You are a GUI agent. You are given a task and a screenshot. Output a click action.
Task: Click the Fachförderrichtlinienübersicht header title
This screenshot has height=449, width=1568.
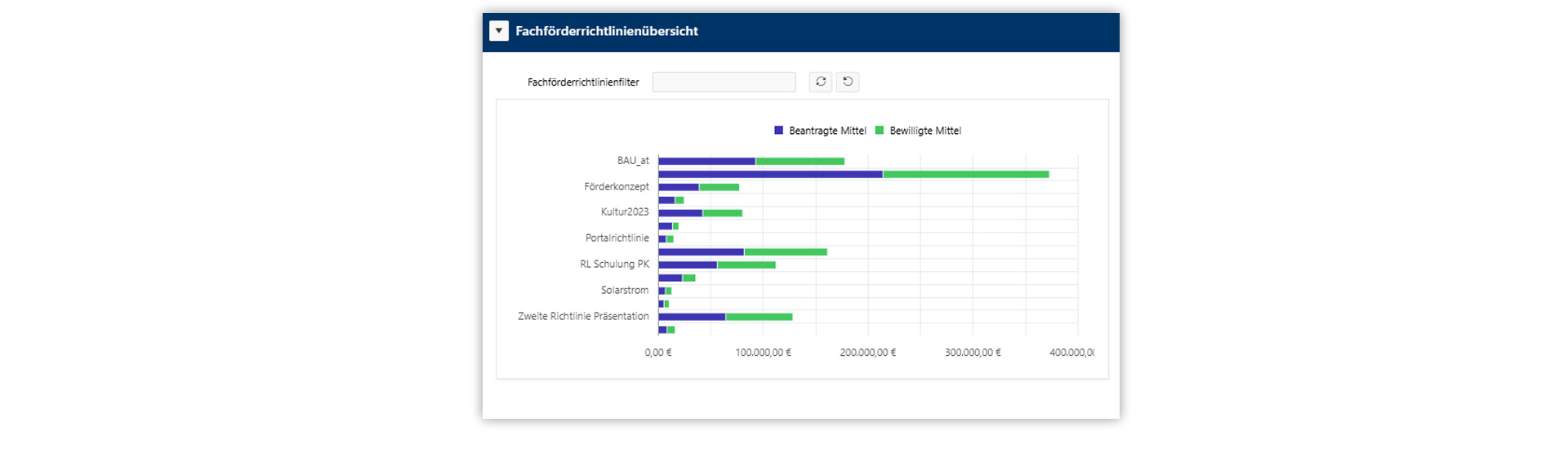click(607, 31)
